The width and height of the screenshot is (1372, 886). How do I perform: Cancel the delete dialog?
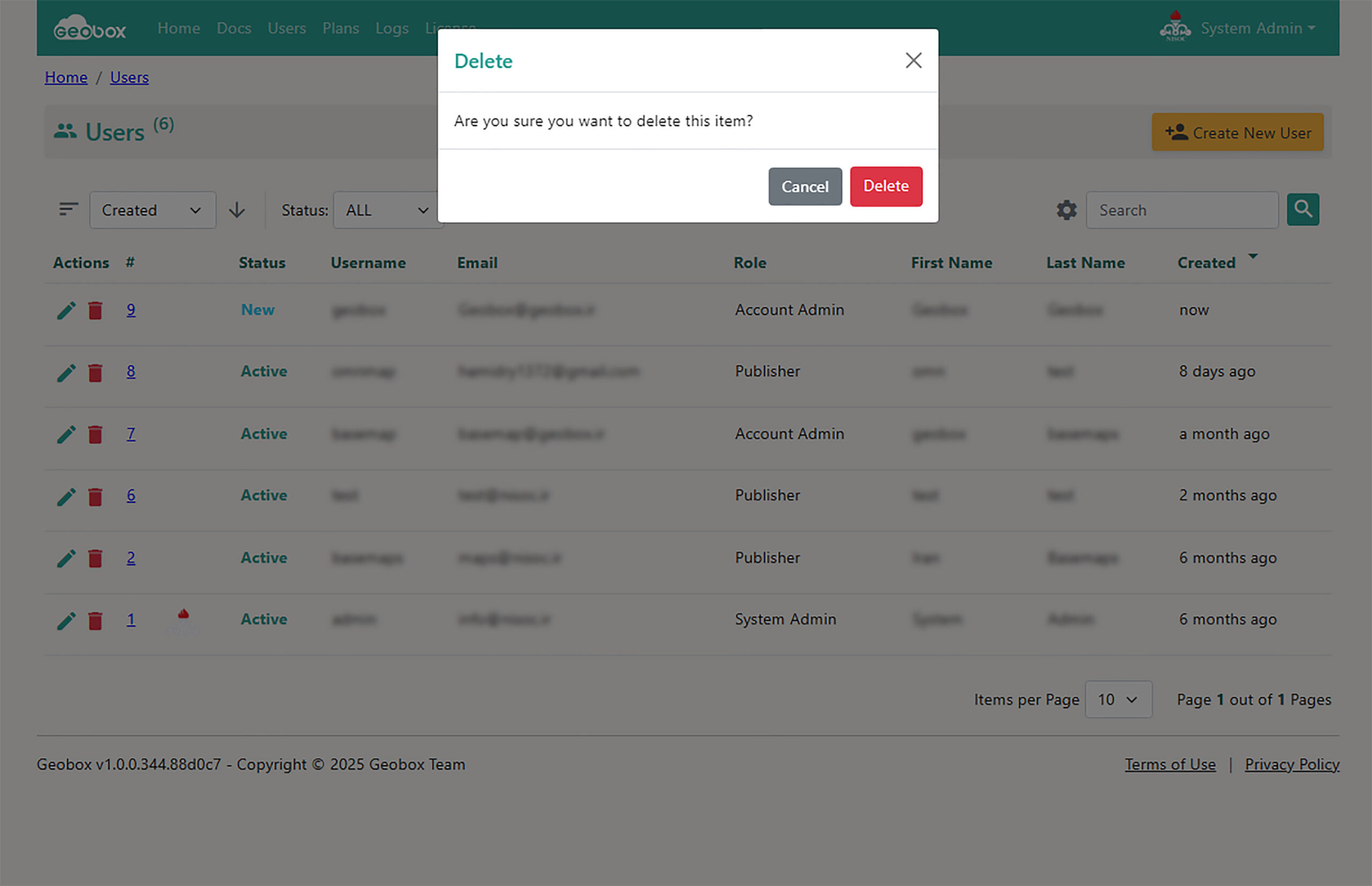coord(804,187)
